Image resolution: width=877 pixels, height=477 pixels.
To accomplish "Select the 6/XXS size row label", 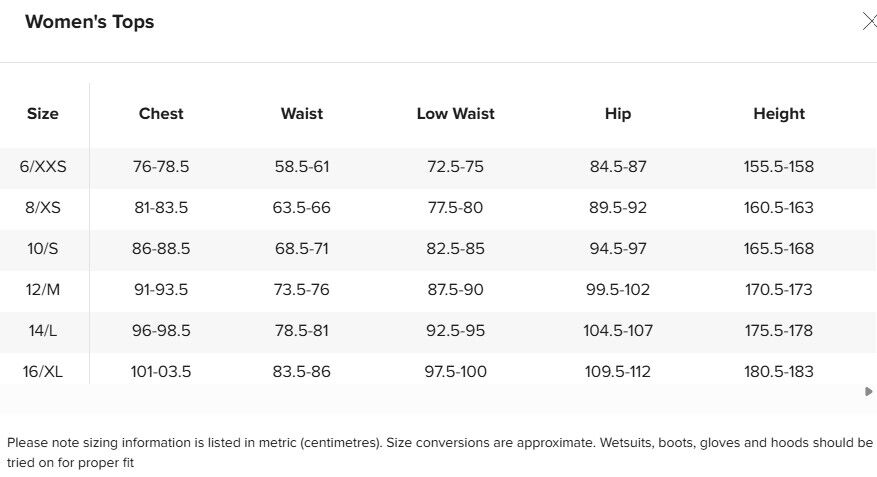I will point(43,167).
